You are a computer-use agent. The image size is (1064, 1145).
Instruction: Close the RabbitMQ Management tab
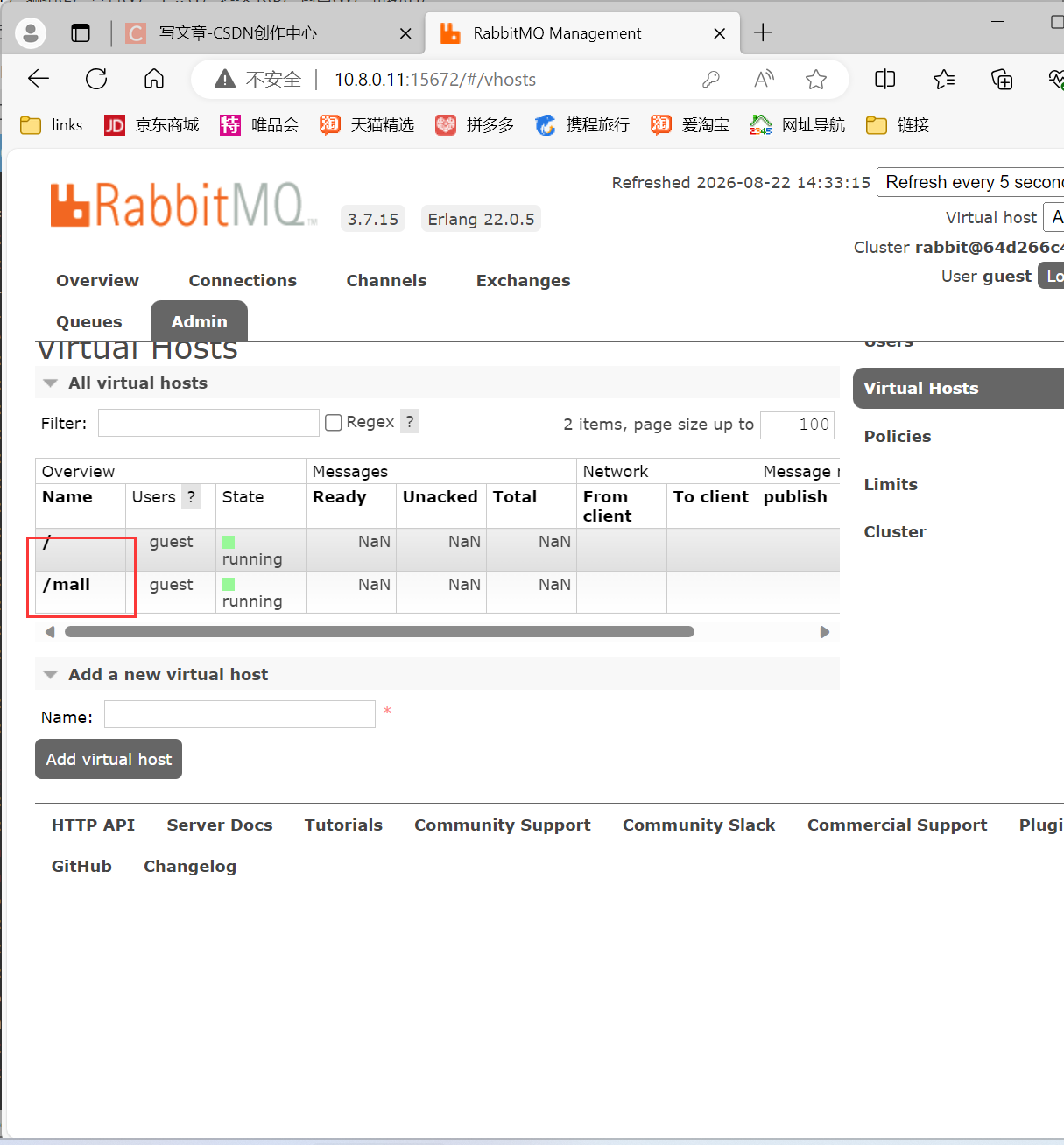pyautogui.click(x=720, y=33)
